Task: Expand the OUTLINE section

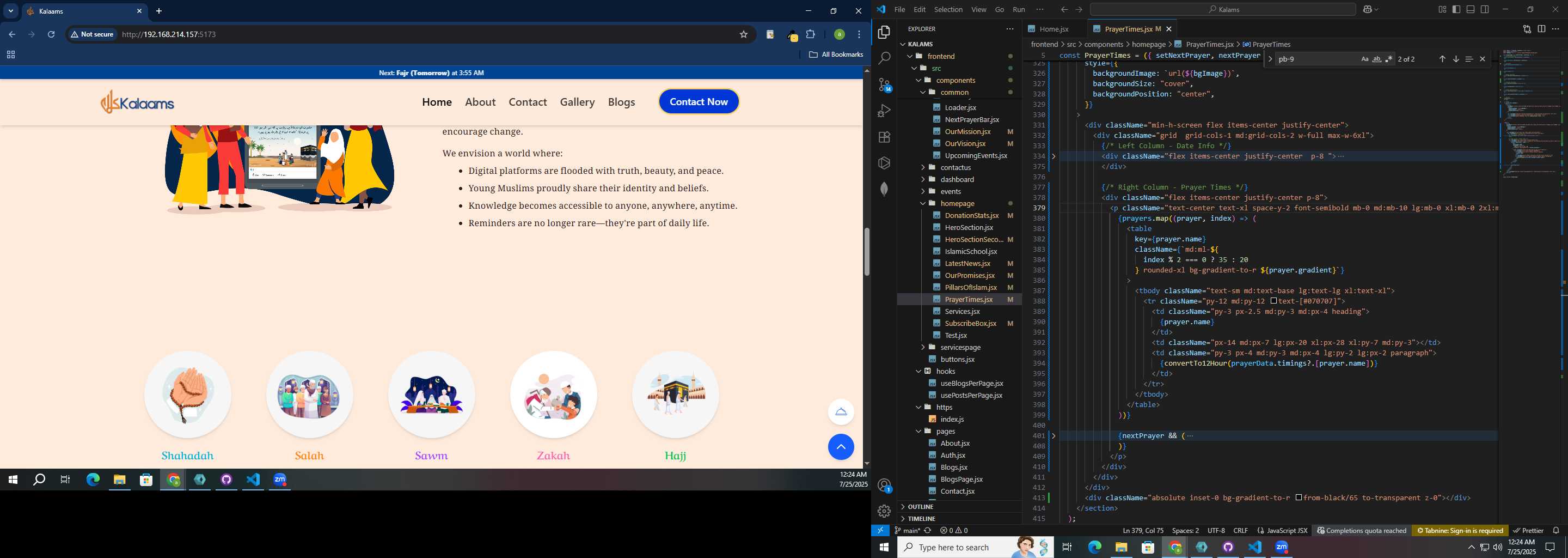Action: [920, 507]
